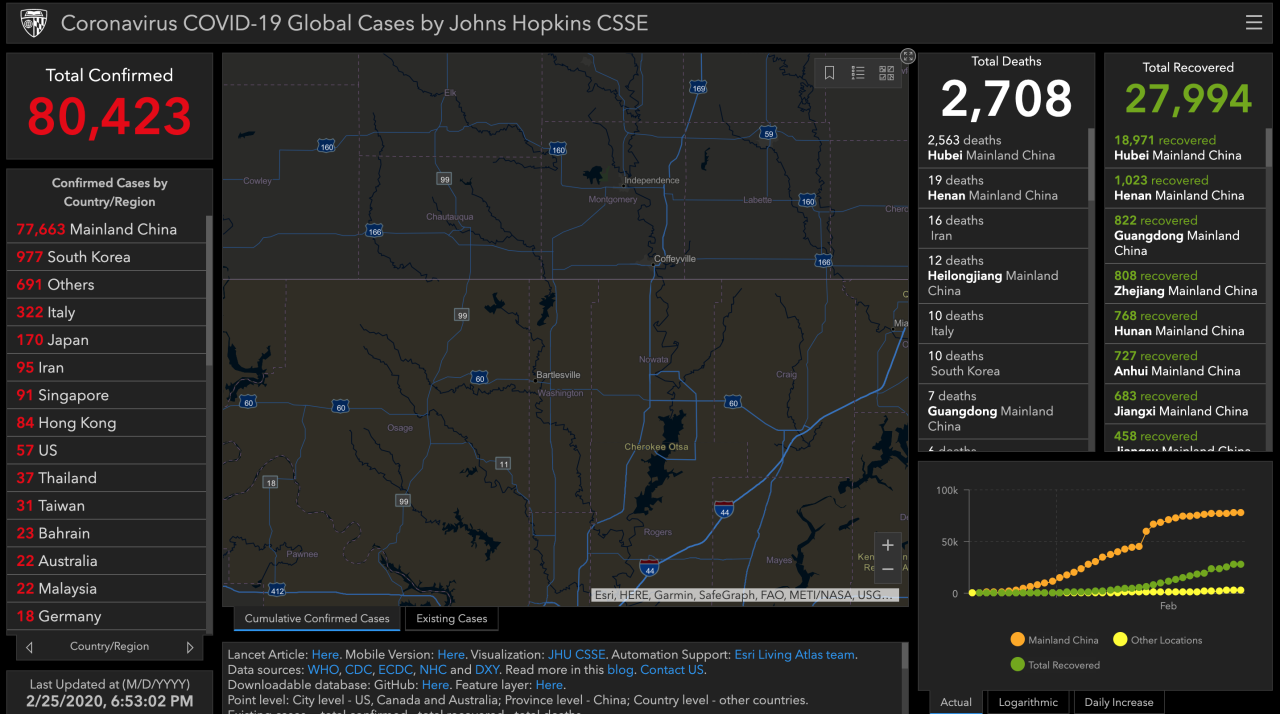Open the JHU CSSE link
Image resolution: width=1280 pixels, height=714 pixels.
click(x=576, y=655)
